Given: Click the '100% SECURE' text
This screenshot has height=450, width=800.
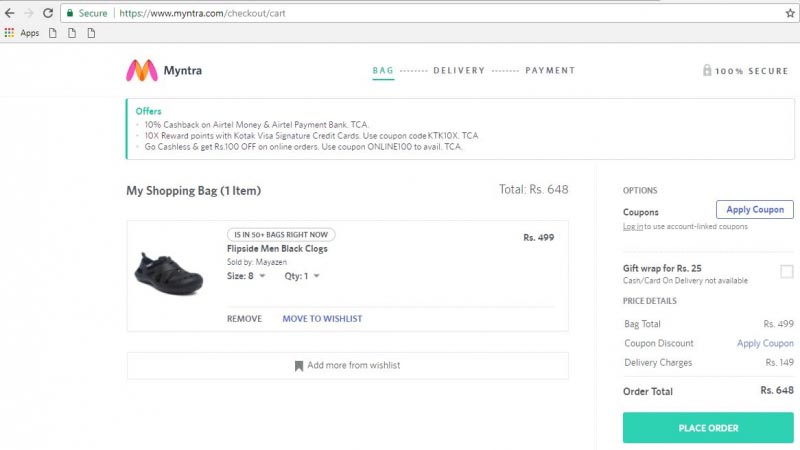Looking at the screenshot, I should pyautogui.click(x=752, y=71).
